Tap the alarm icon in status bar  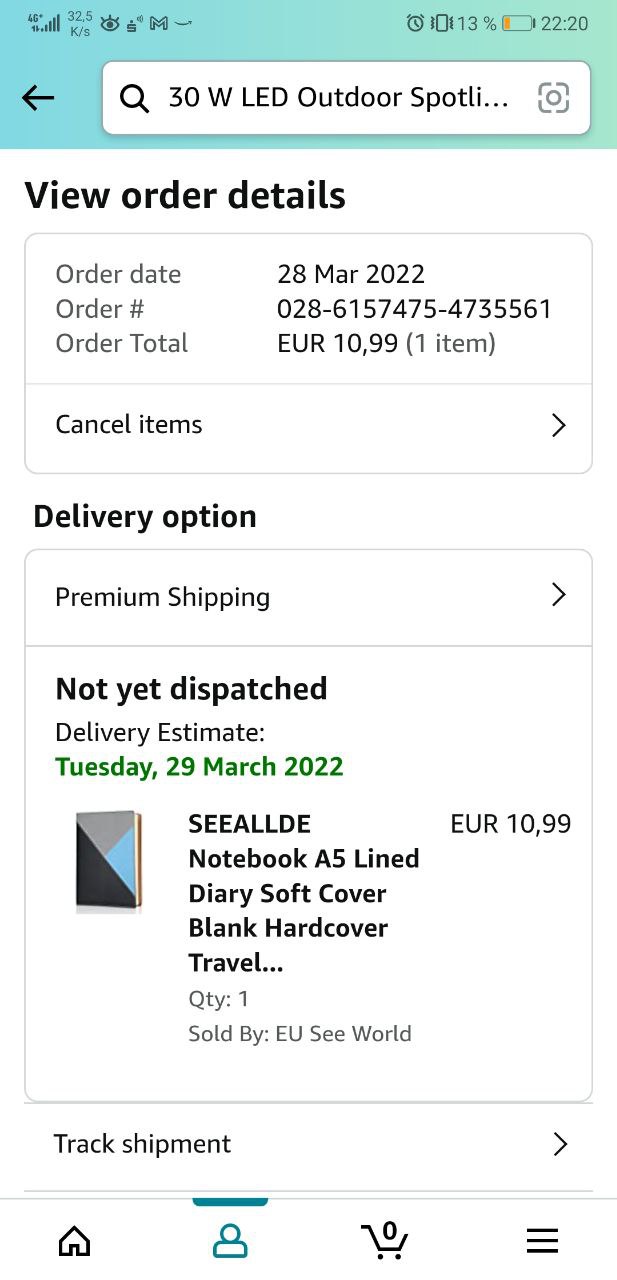click(x=415, y=23)
